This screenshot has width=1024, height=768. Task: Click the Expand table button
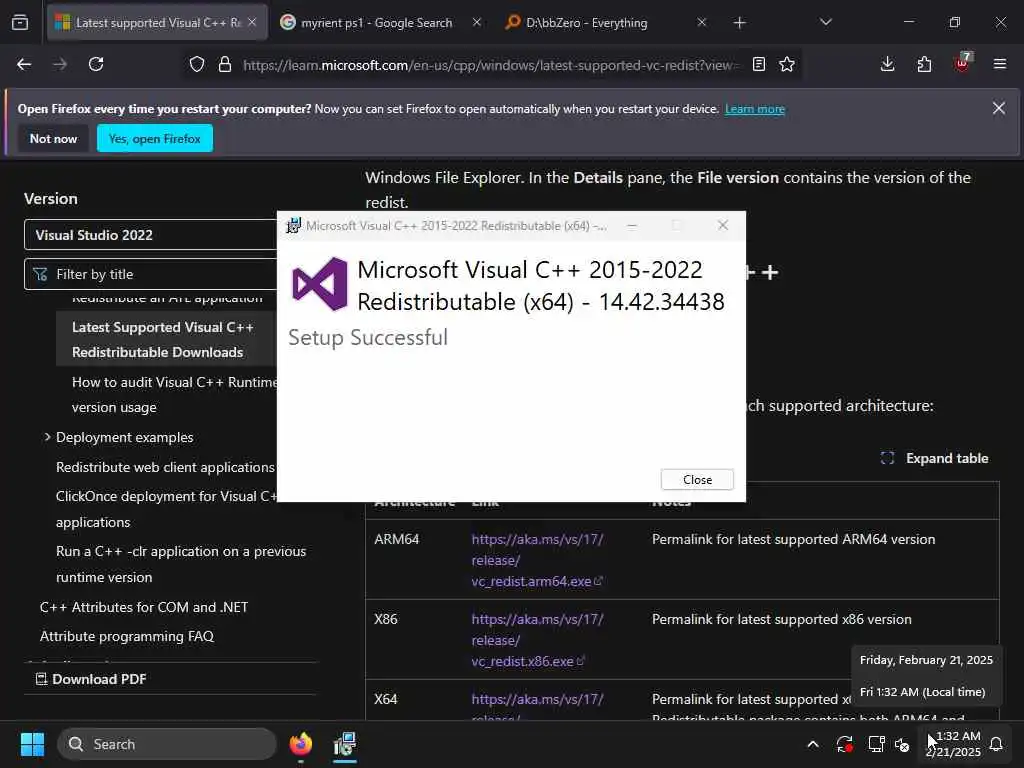pyautogui.click(x=935, y=458)
